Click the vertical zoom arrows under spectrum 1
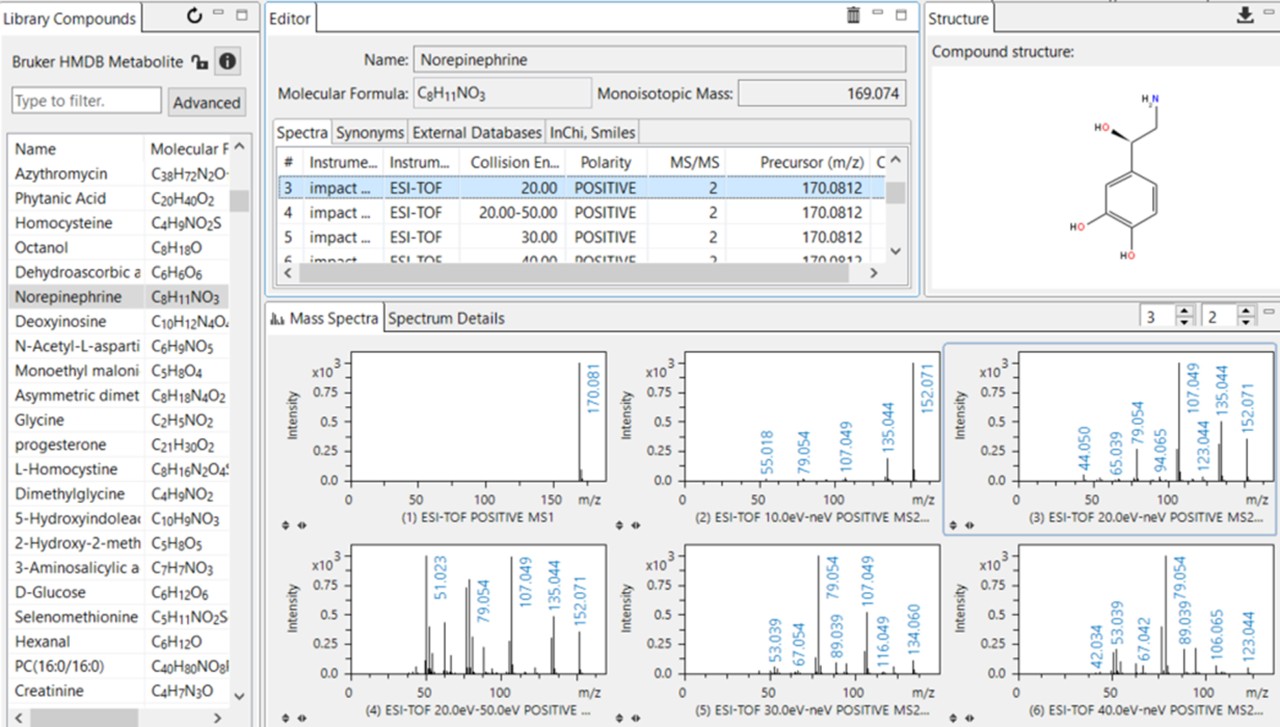The image size is (1280, 727). [286, 525]
